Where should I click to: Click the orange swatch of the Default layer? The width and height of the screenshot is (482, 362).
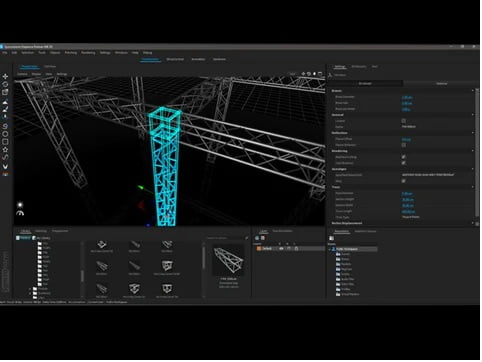point(259,249)
